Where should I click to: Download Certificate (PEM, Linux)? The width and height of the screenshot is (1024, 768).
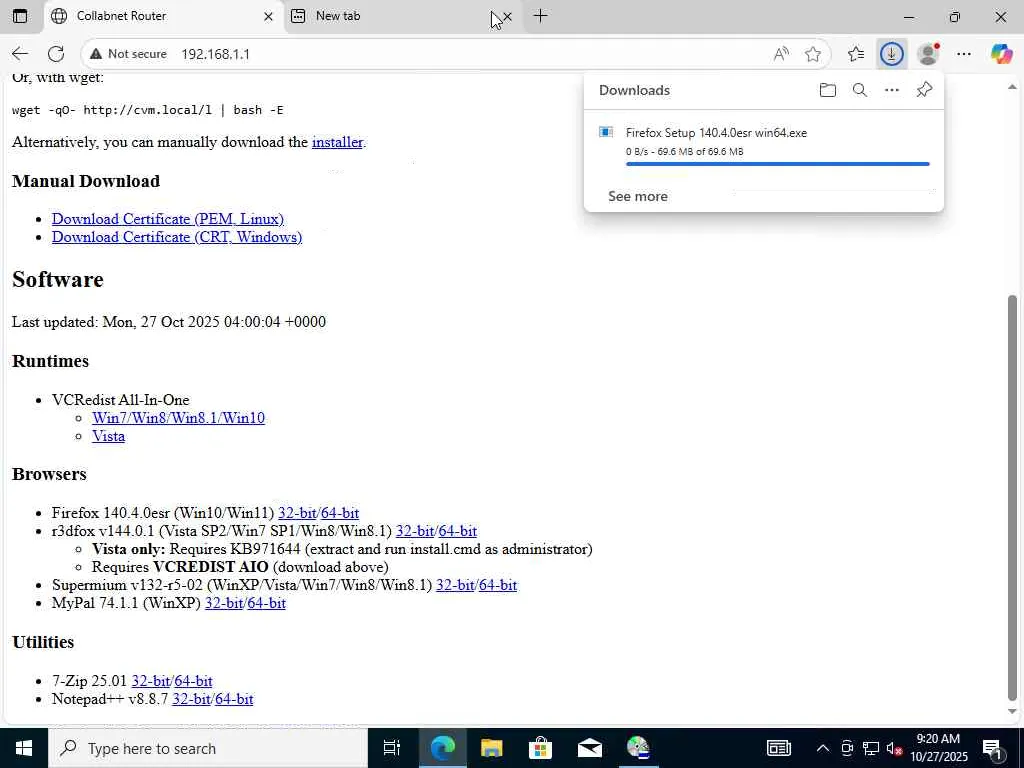coord(168,219)
